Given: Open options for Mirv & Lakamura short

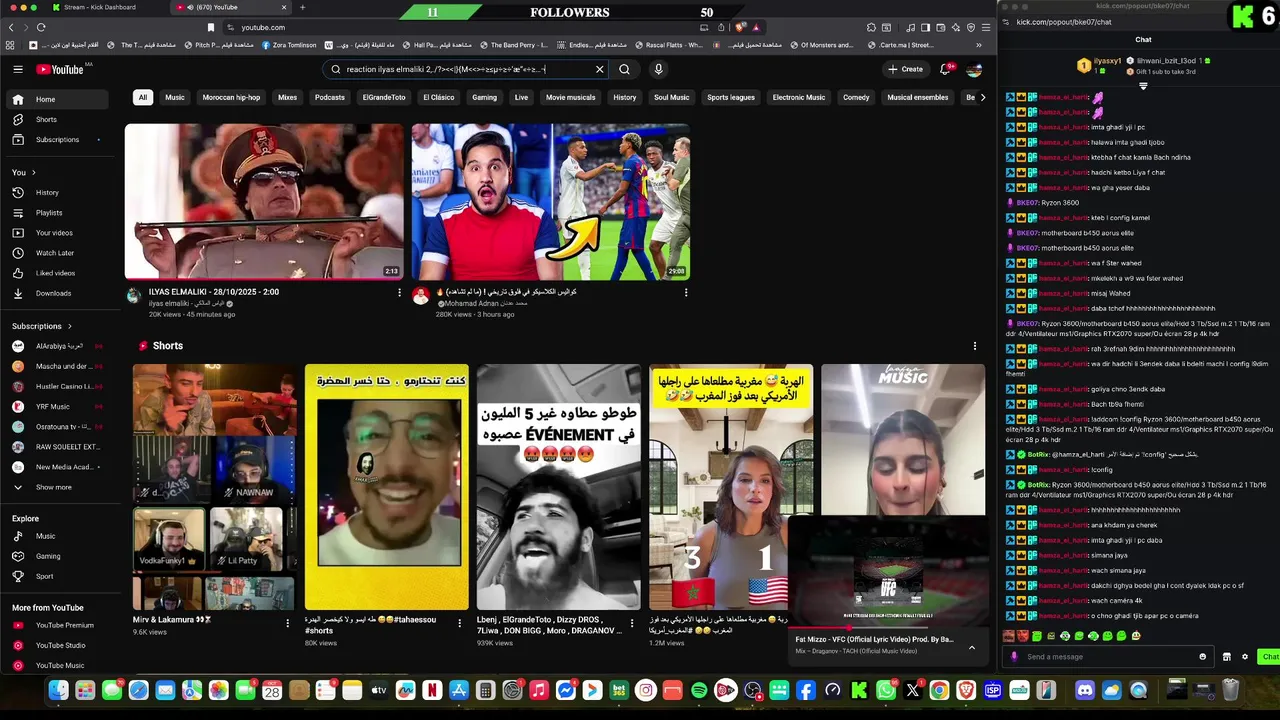Looking at the screenshot, I should (287, 622).
